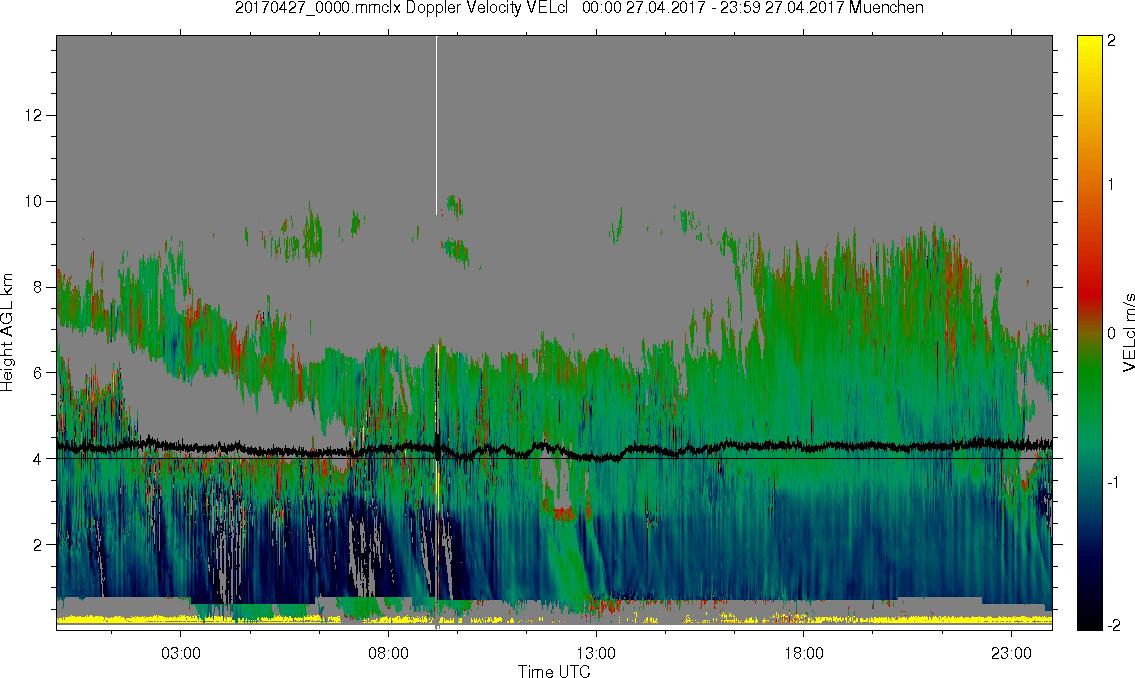
Task: Click the 12 km height label
Action: (33, 115)
